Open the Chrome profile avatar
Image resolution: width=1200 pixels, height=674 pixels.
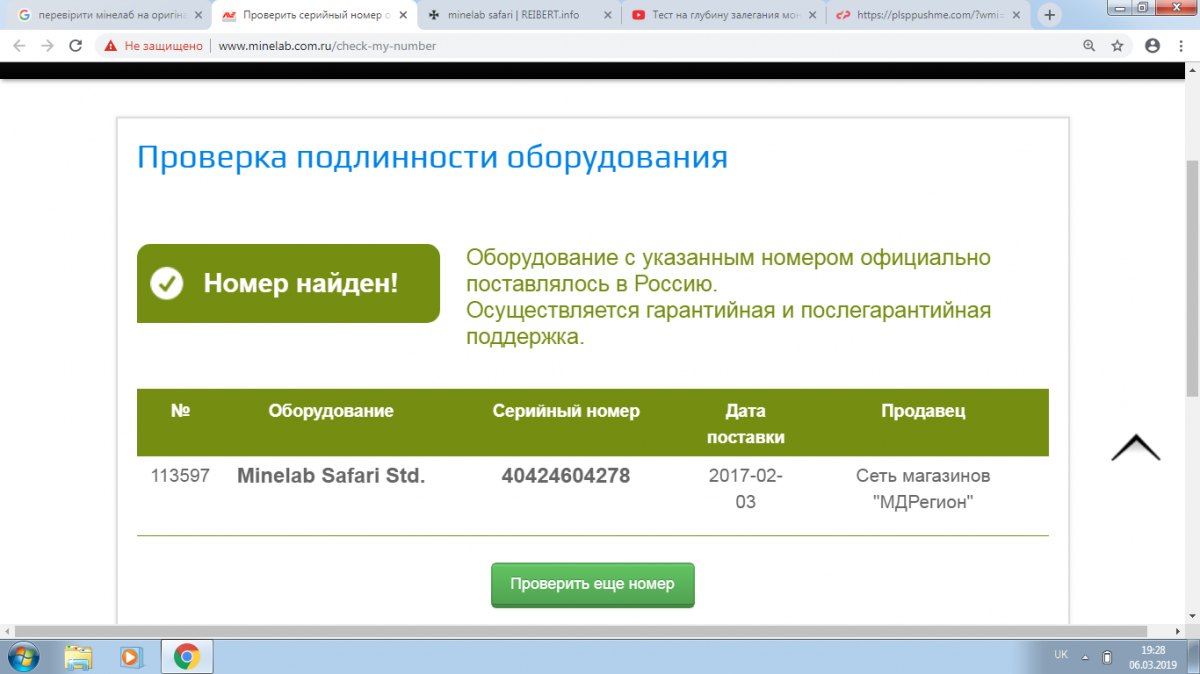click(x=1152, y=46)
